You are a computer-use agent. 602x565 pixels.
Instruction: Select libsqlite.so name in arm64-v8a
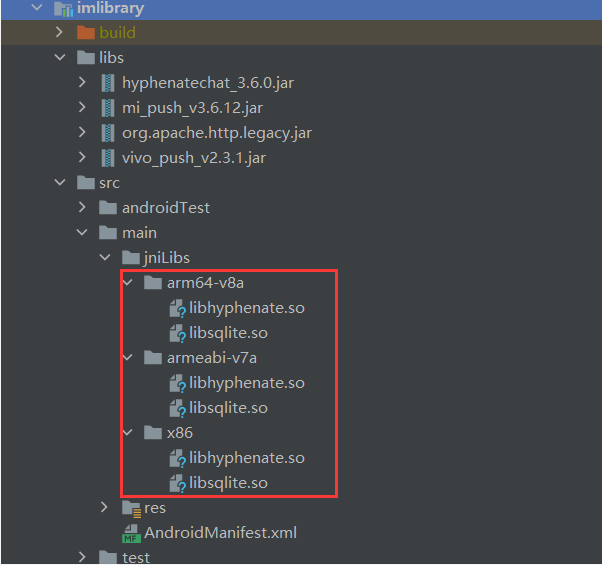pyautogui.click(x=228, y=333)
